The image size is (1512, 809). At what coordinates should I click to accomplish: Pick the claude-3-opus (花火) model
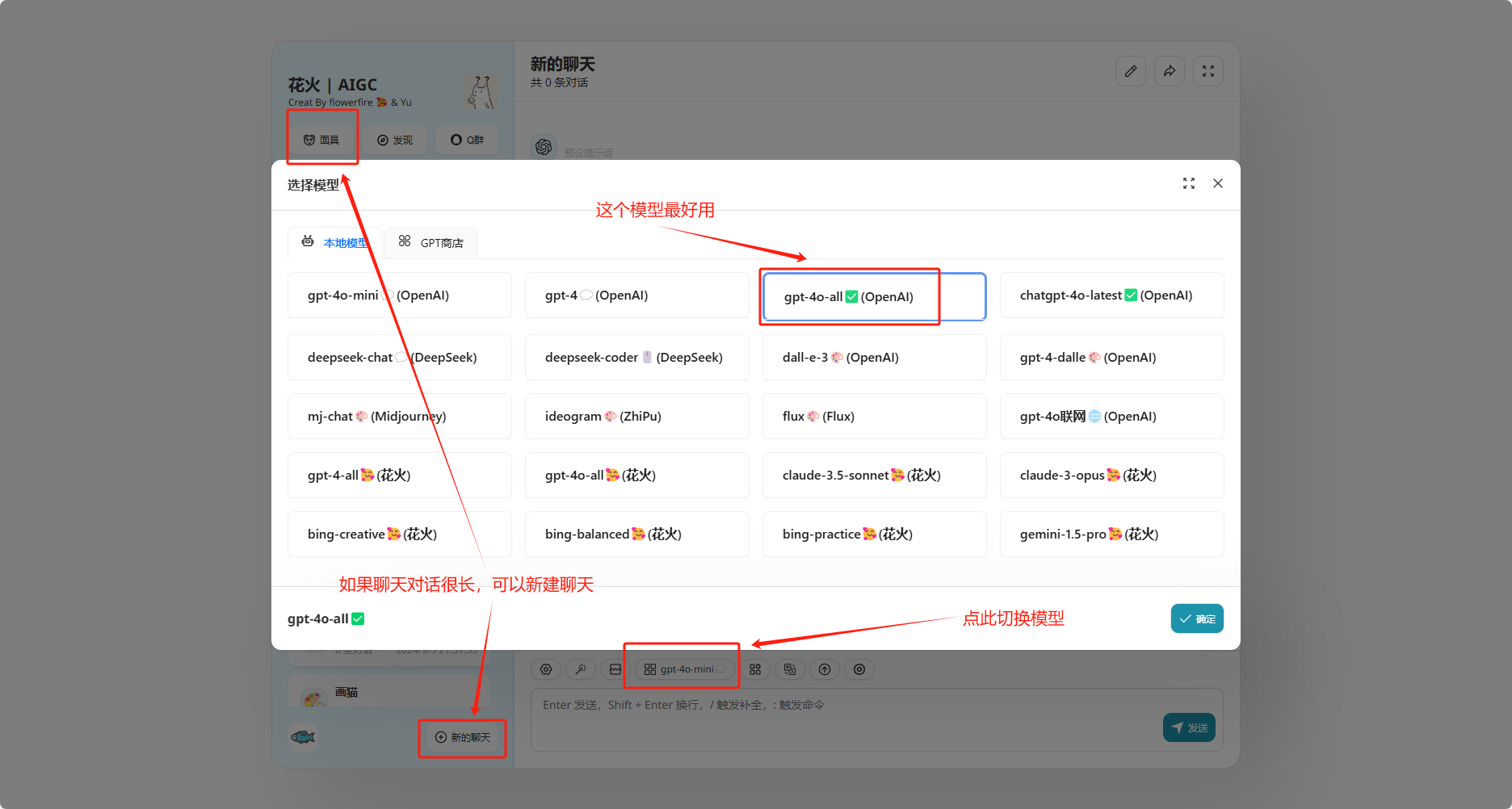[1112, 475]
